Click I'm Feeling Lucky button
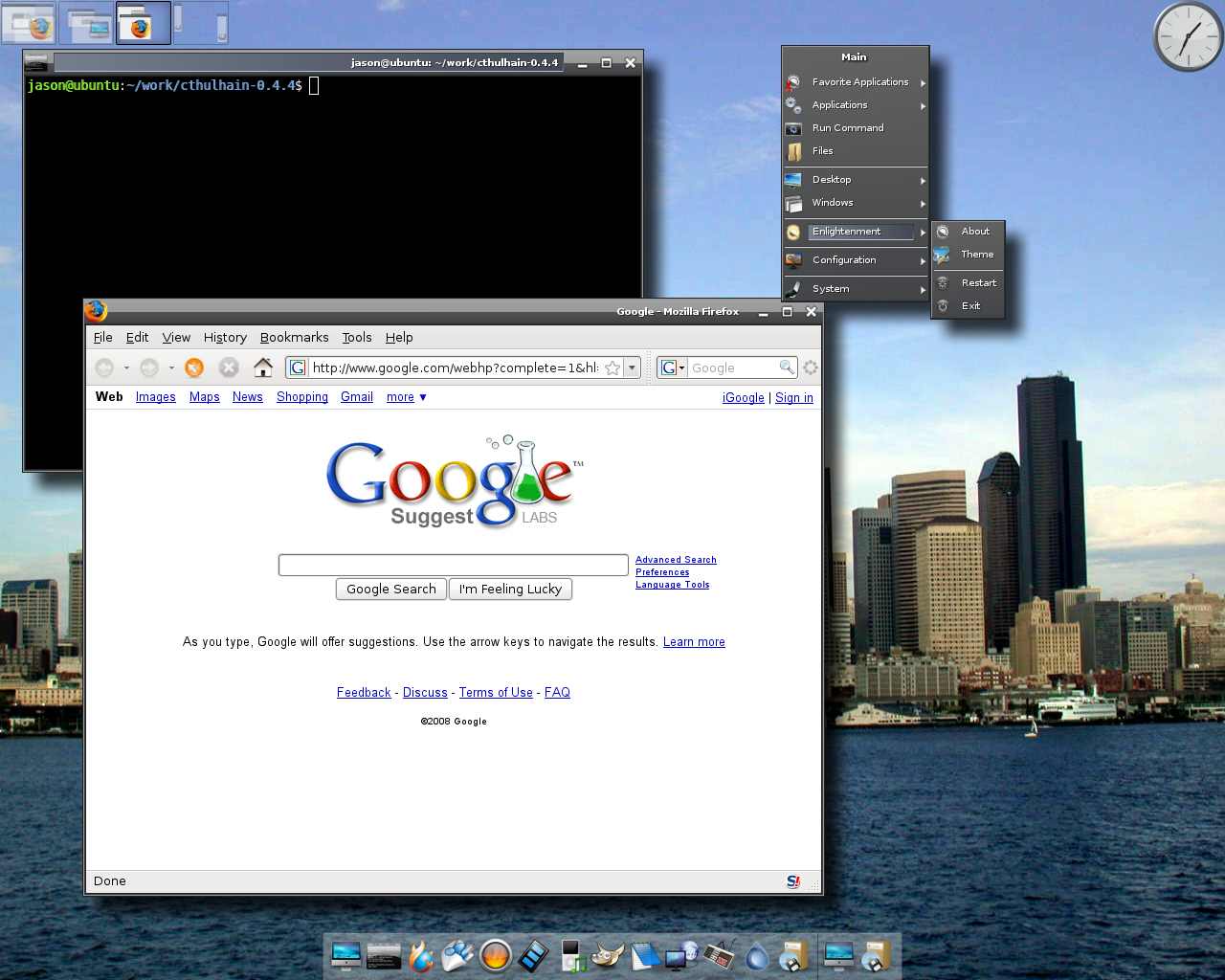This screenshot has height=980, width=1225. click(510, 590)
